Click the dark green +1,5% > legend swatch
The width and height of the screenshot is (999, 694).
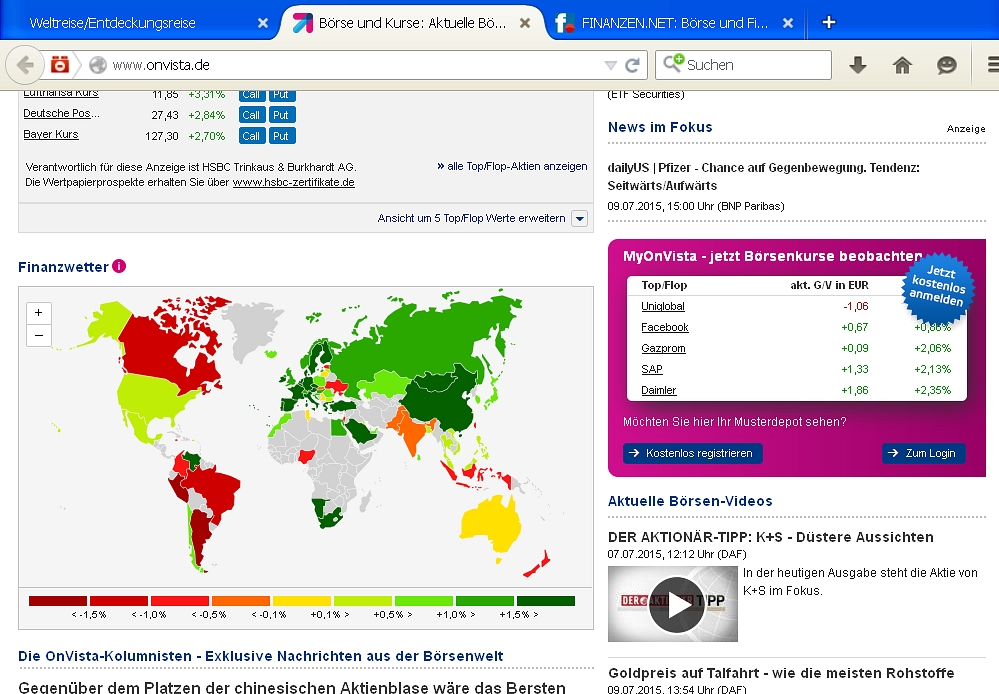[x=546, y=601]
